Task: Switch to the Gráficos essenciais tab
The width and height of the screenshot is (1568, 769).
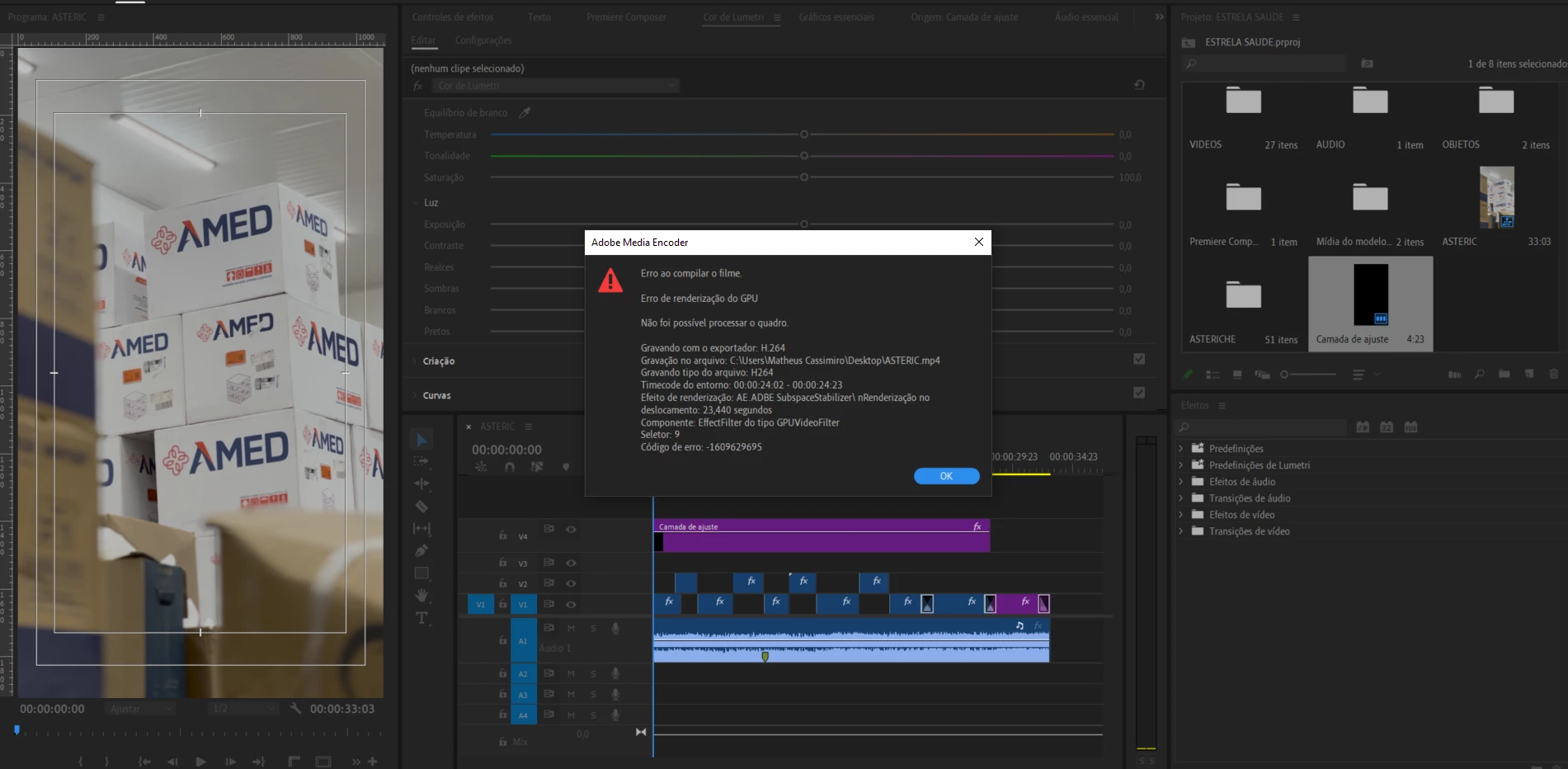Action: coord(836,17)
